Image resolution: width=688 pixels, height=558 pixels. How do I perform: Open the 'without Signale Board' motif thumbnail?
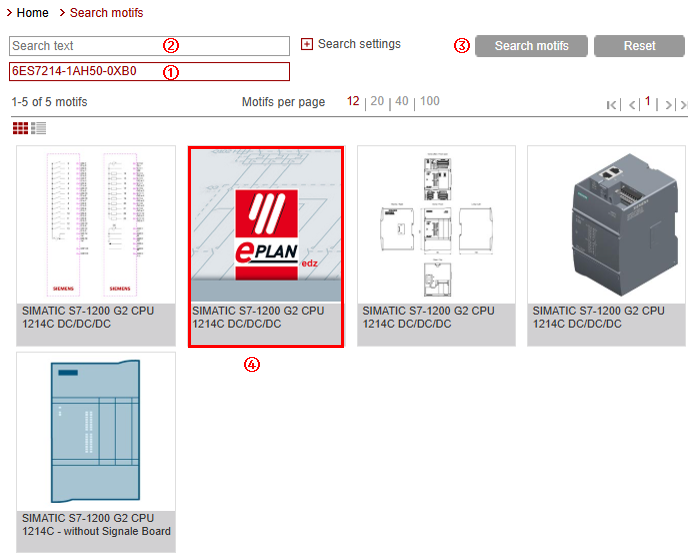(96, 431)
